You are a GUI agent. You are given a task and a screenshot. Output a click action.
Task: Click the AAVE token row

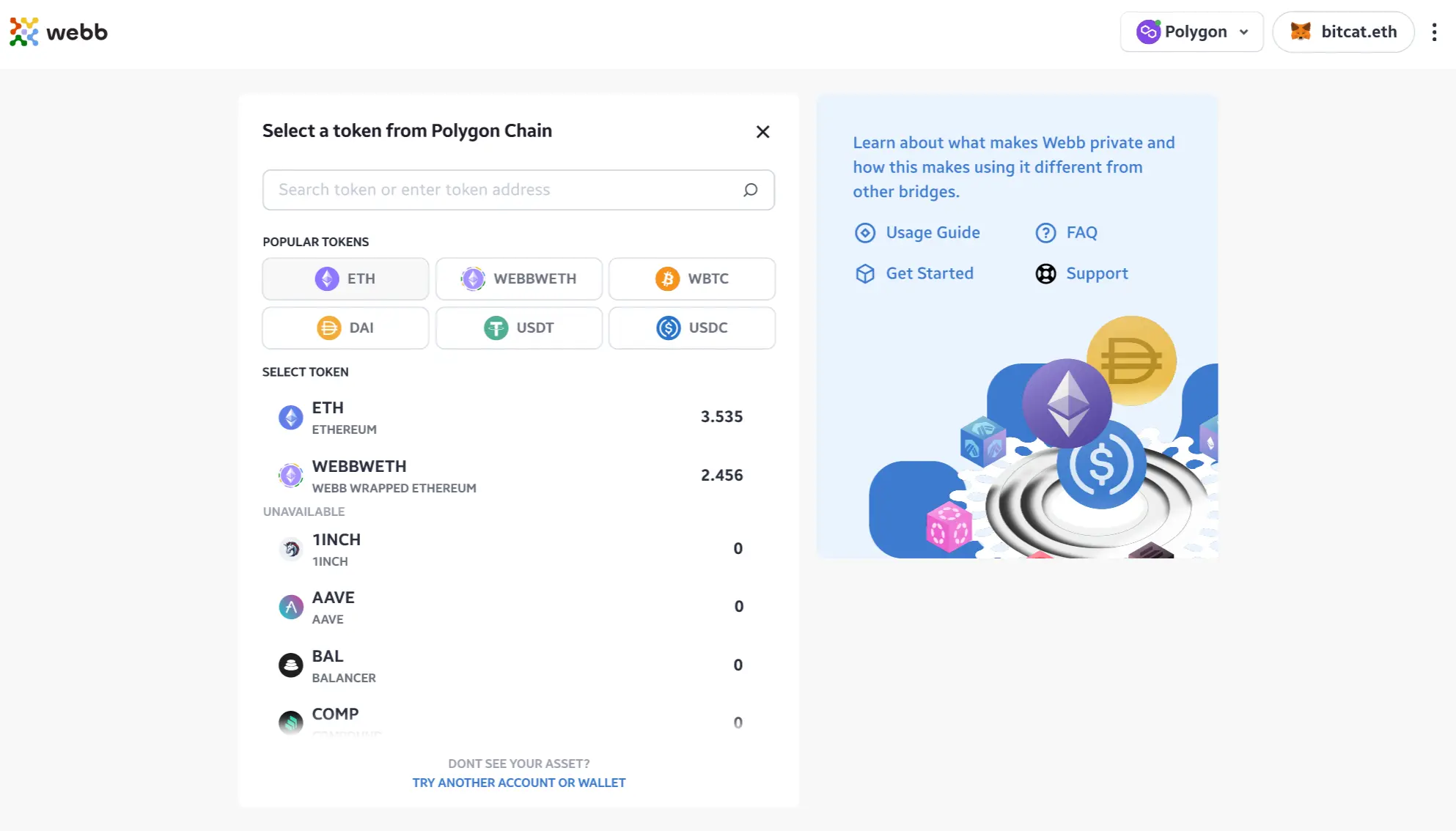[518, 607]
